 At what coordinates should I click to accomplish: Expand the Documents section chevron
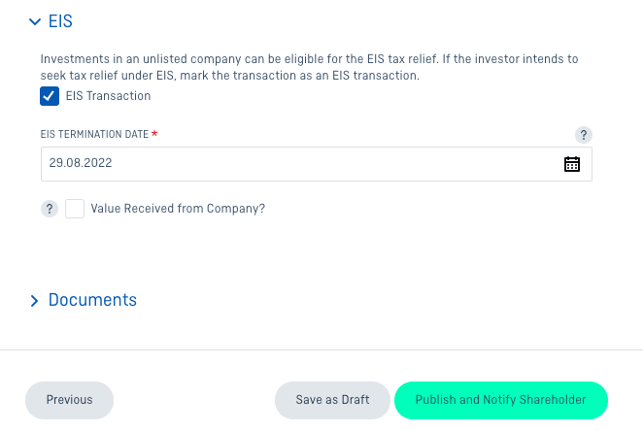34,301
